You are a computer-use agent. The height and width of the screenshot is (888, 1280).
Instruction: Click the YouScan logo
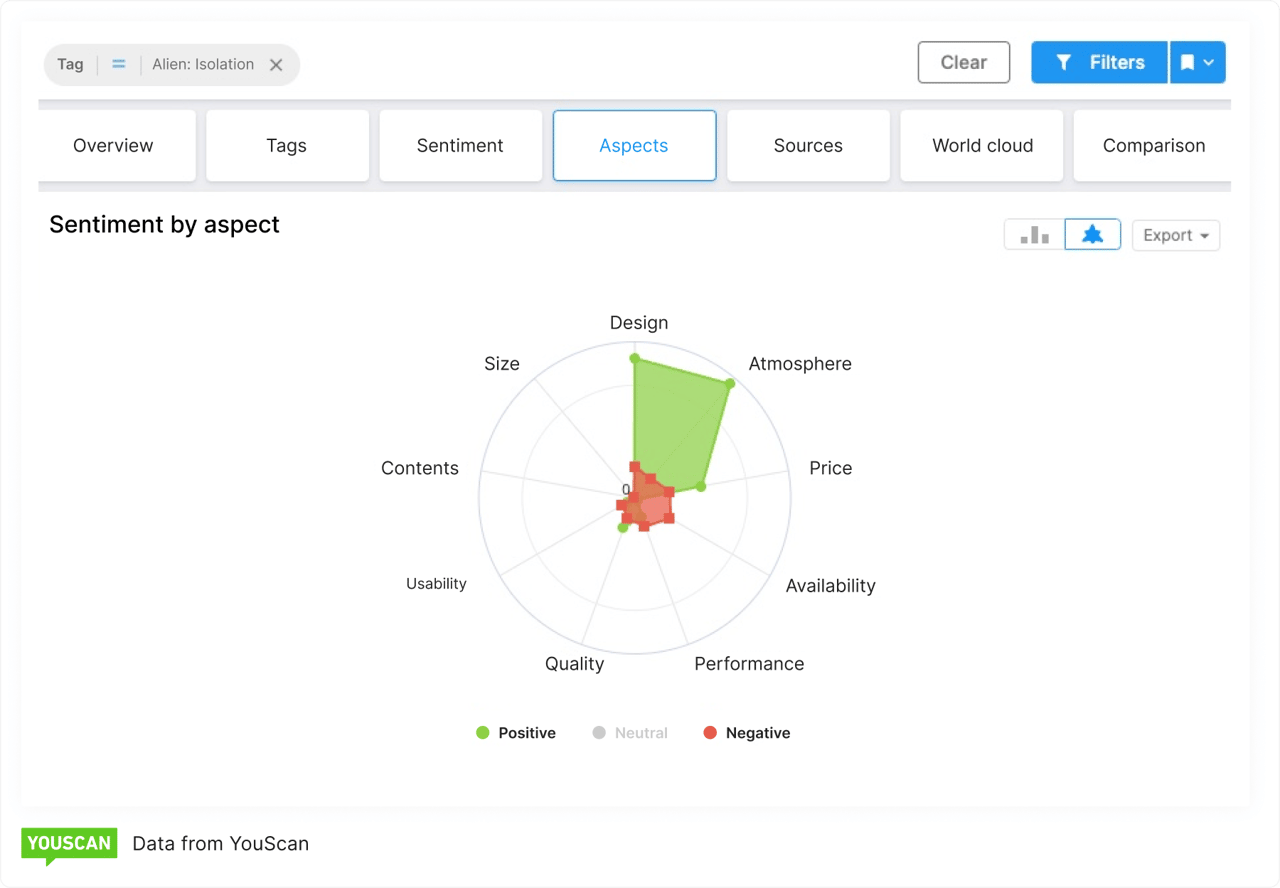coord(69,844)
